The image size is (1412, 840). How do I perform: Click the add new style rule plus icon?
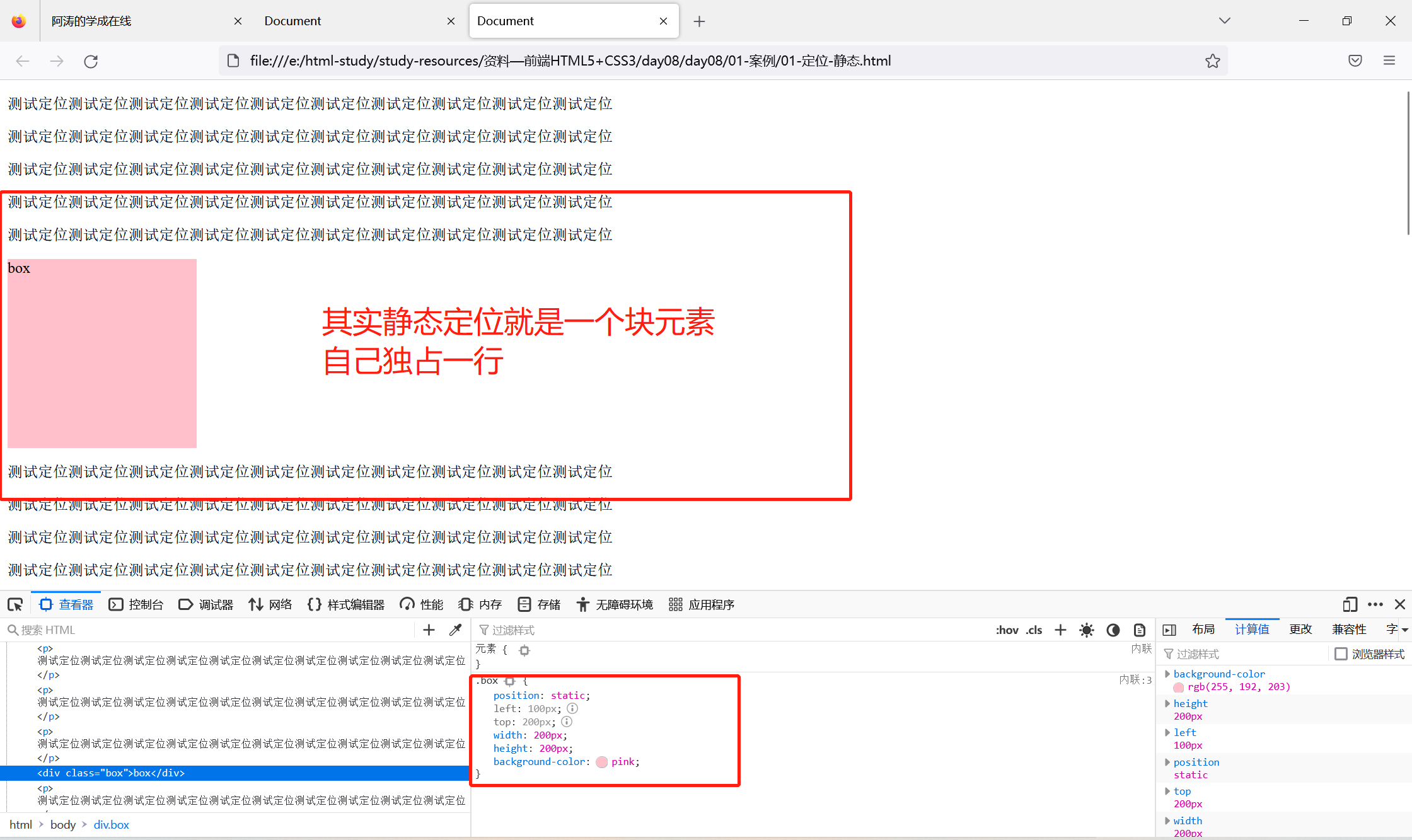coord(1060,630)
